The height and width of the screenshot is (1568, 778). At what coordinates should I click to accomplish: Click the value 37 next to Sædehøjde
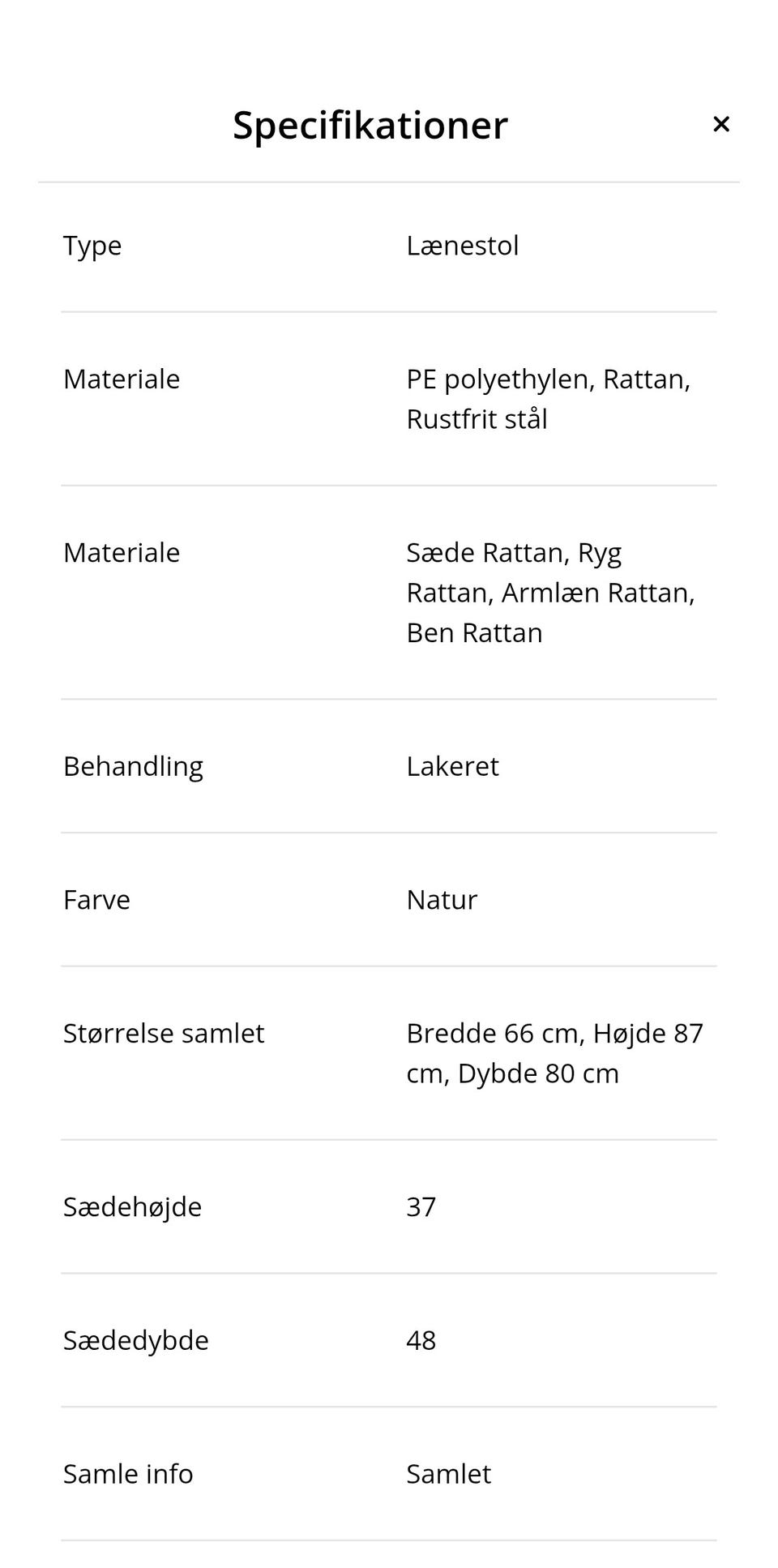(x=421, y=1206)
